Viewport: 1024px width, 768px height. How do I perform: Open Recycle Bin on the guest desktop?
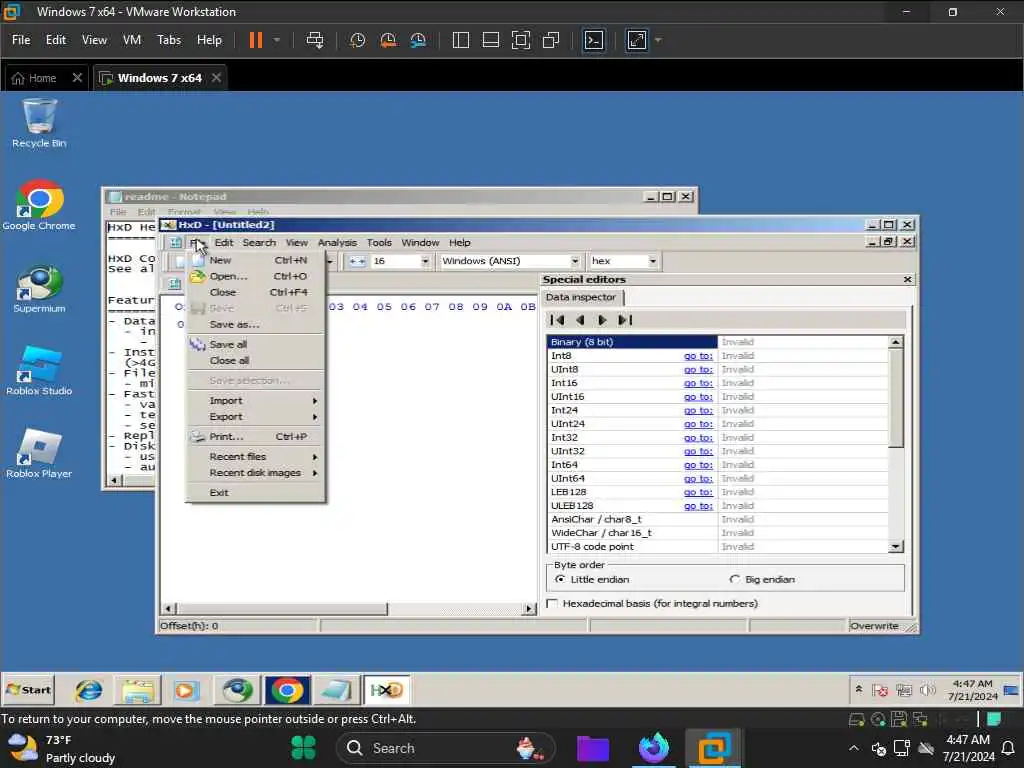pyautogui.click(x=39, y=123)
